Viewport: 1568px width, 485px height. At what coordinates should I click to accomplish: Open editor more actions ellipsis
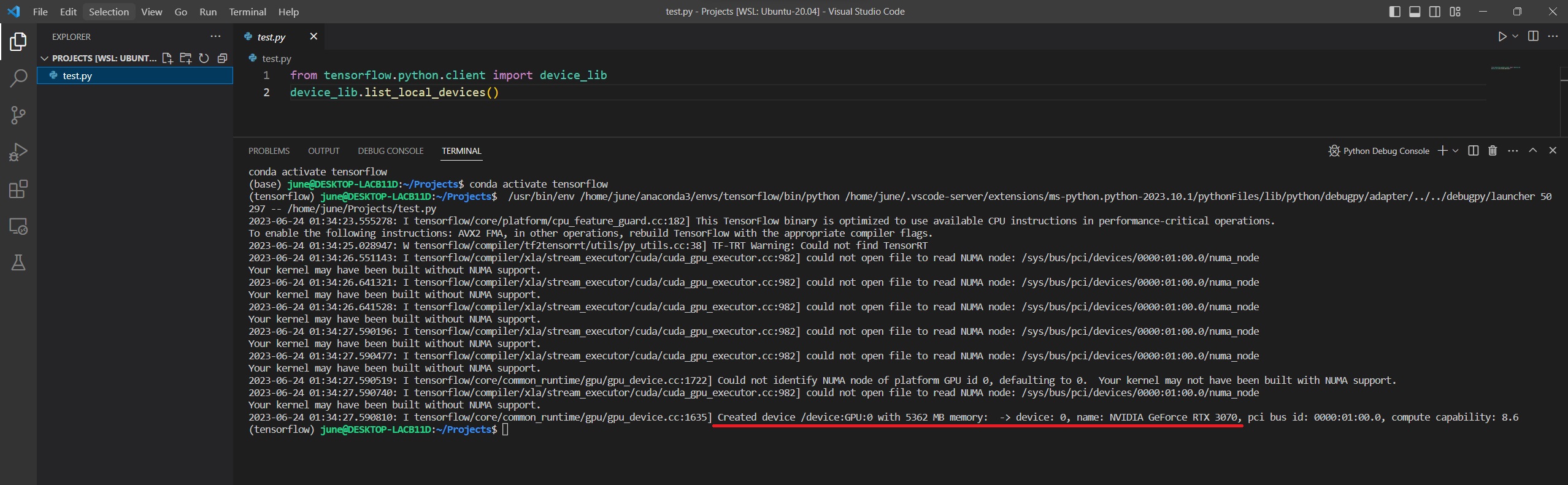(x=1553, y=37)
